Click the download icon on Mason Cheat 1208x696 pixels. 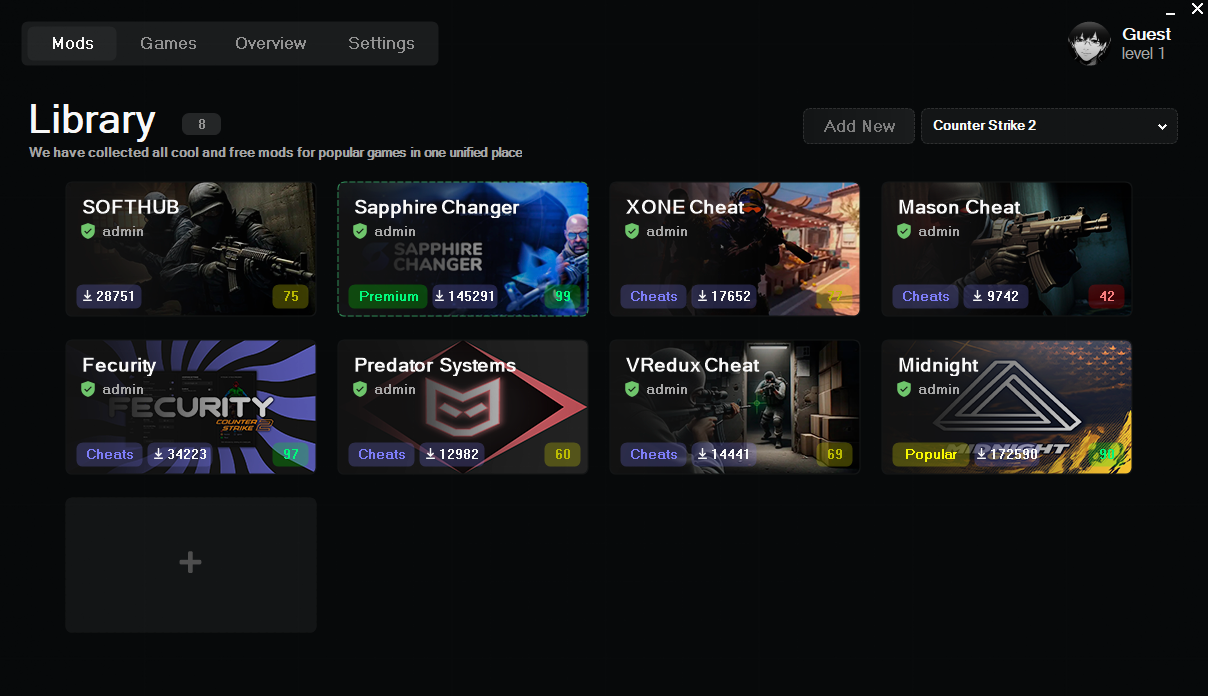click(x=975, y=296)
